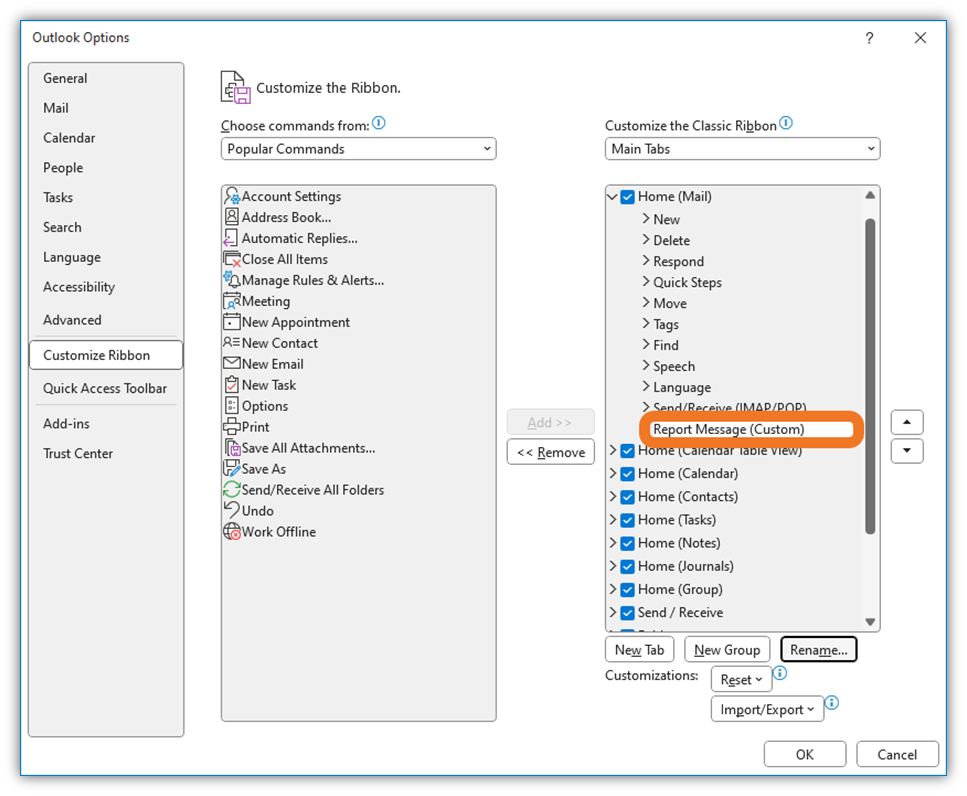Collapse the Home (Mail) tree node
Image resolution: width=967 pixels, height=796 pixels.
coord(612,197)
